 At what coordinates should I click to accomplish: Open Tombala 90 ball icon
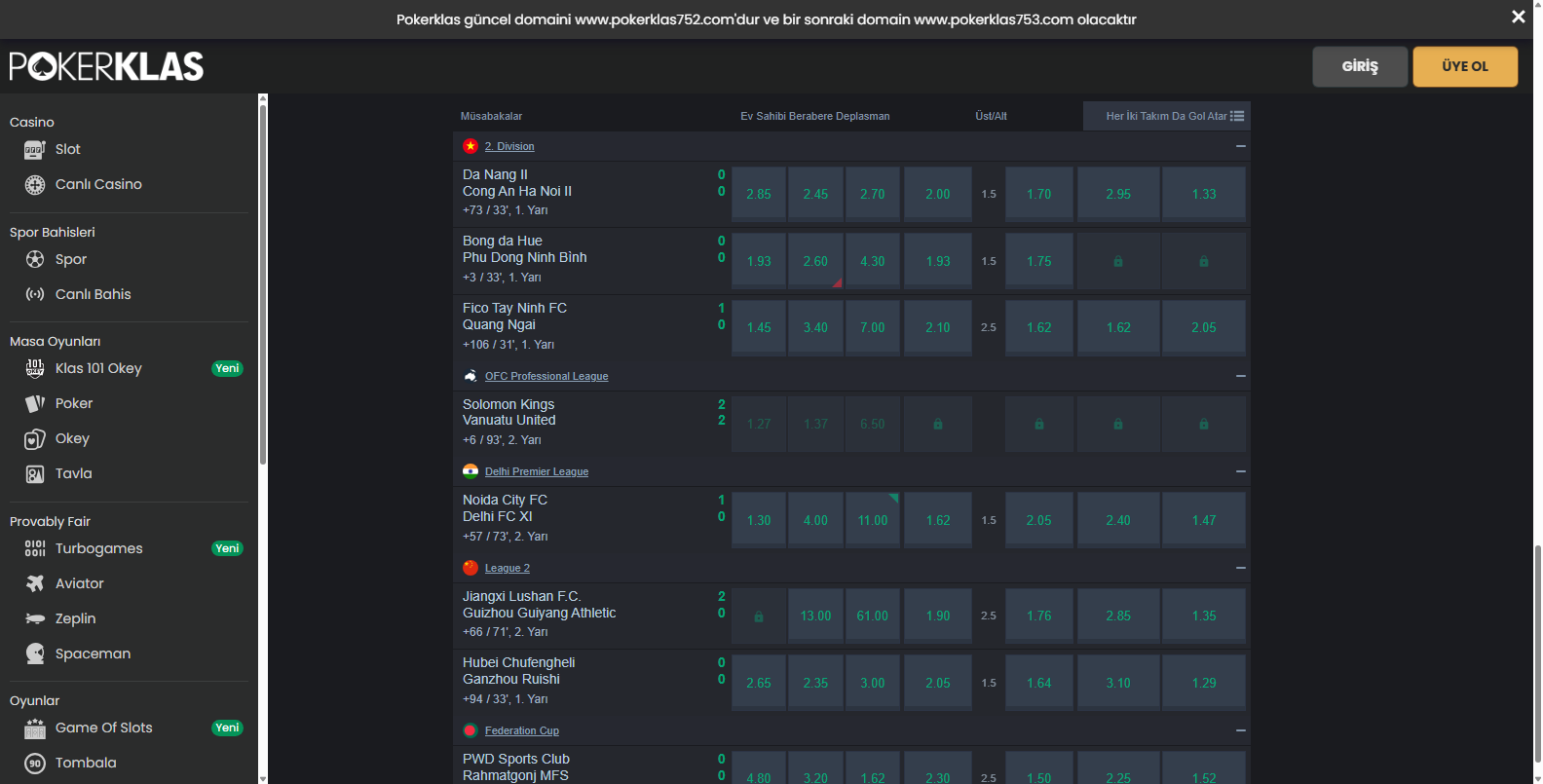tap(35, 763)
